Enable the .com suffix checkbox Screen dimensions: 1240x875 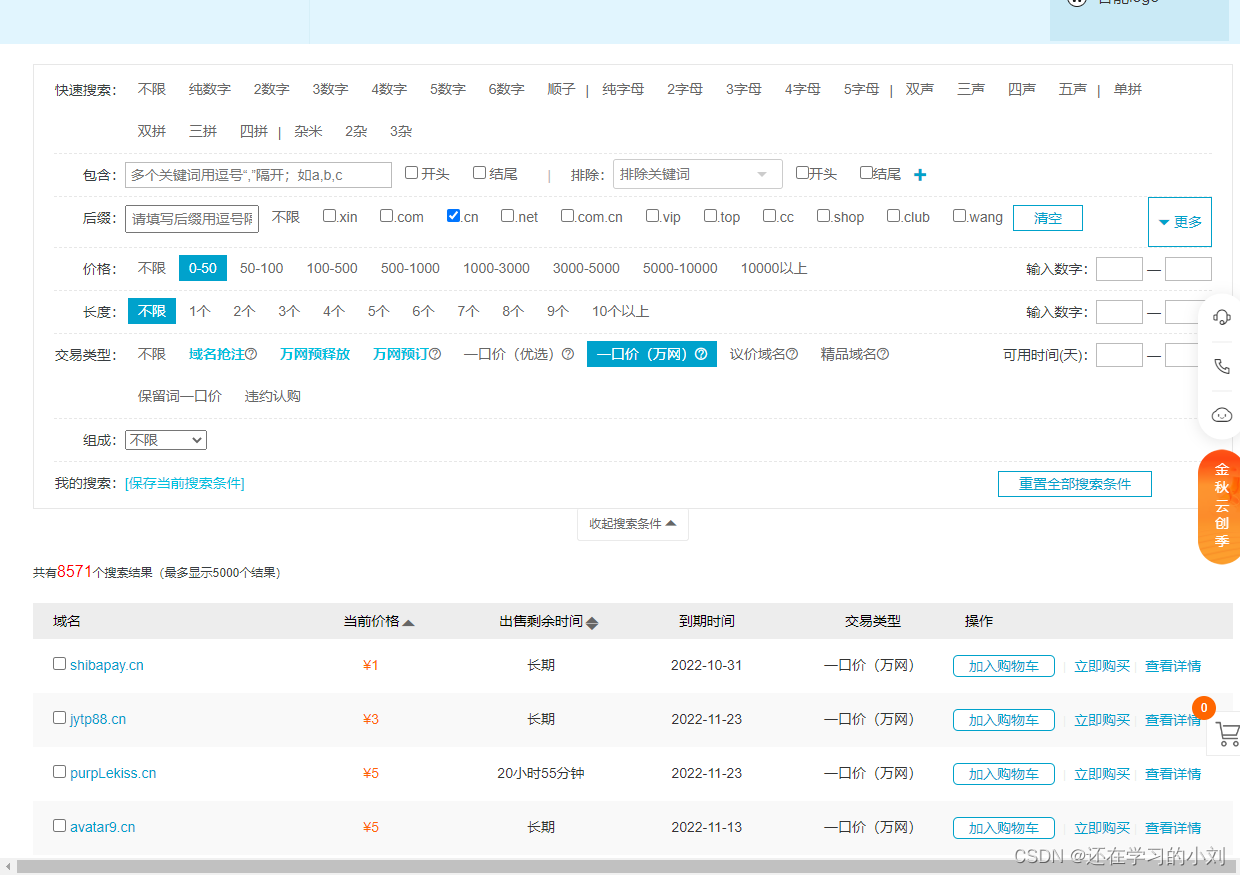(x=387, y=216)
